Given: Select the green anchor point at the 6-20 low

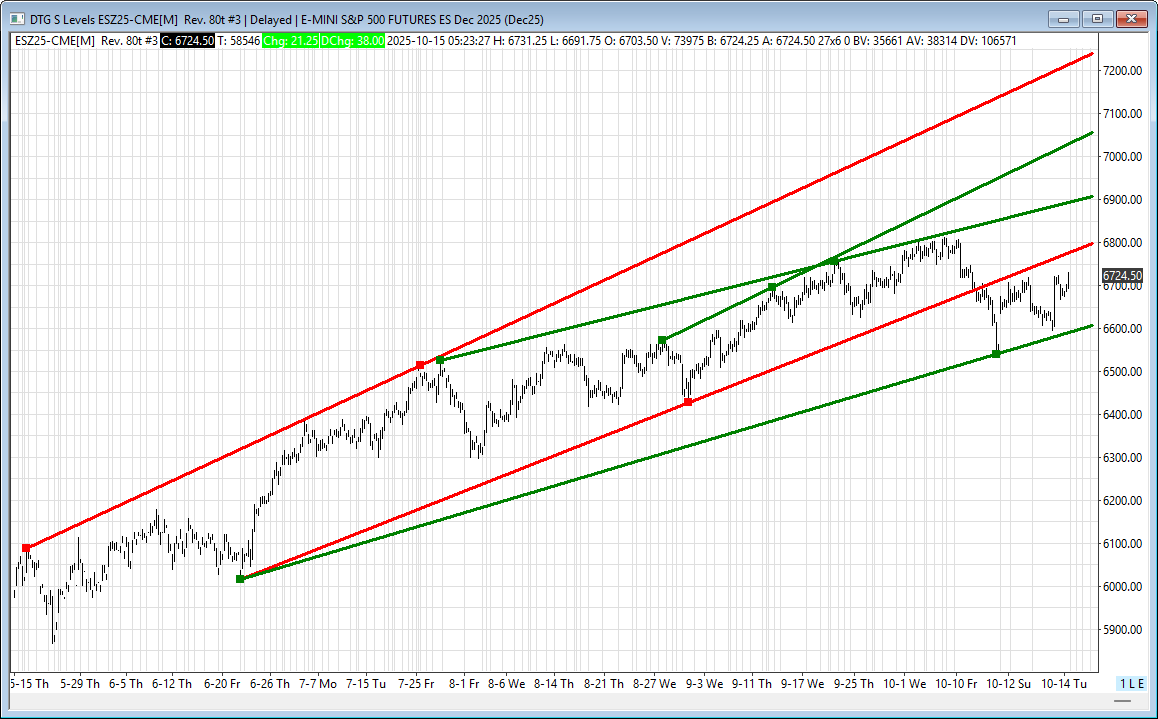Looking at the screenshot, I should pos(240,579).
